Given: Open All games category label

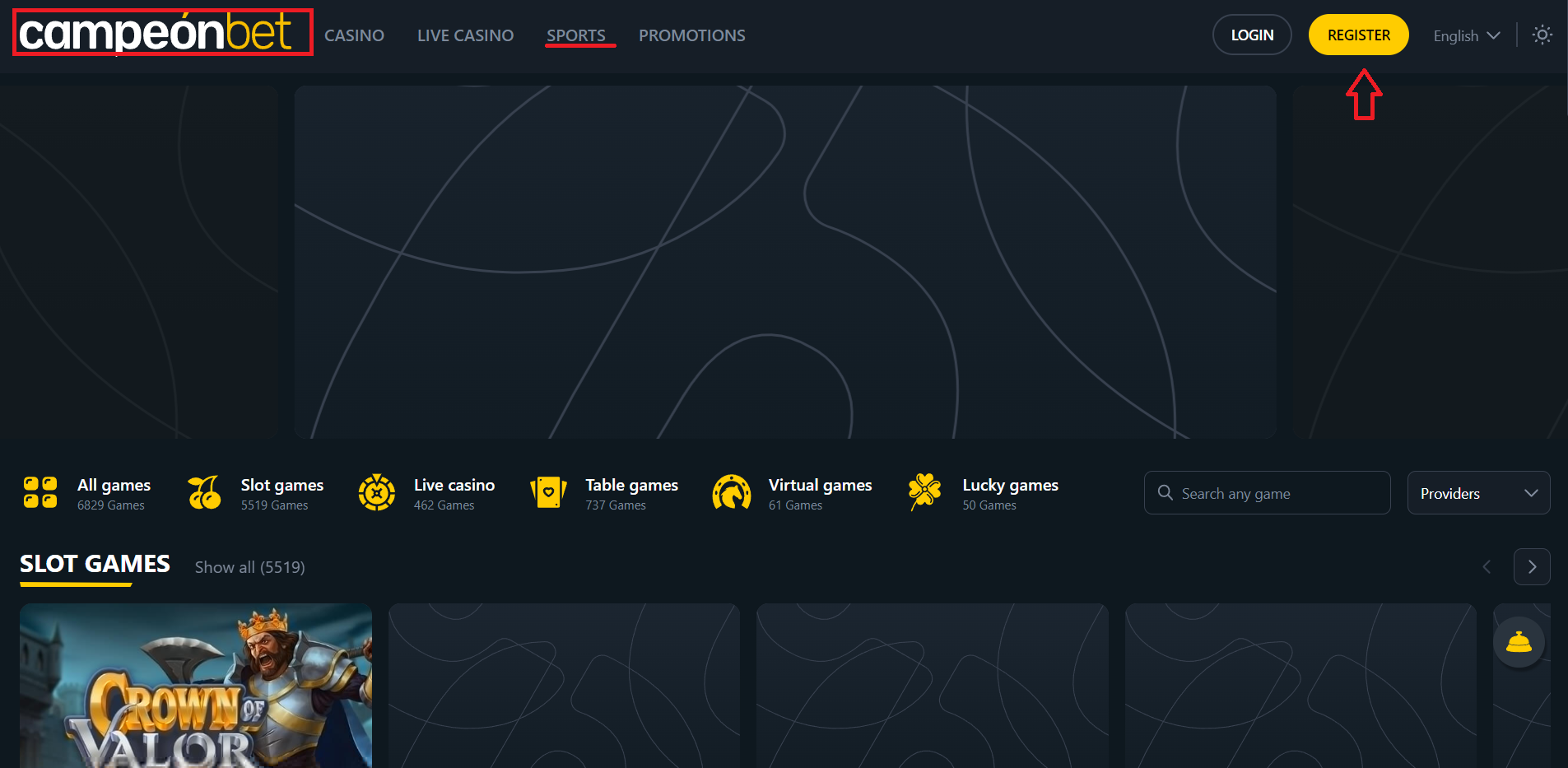Looking at the screenshot, I should coord(114,485).
